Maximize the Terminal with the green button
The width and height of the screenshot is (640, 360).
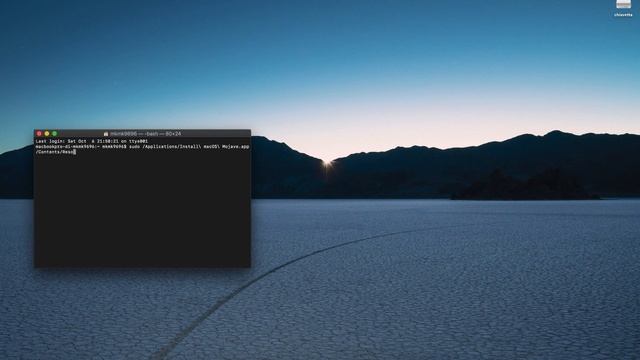(x=55, y=133)
